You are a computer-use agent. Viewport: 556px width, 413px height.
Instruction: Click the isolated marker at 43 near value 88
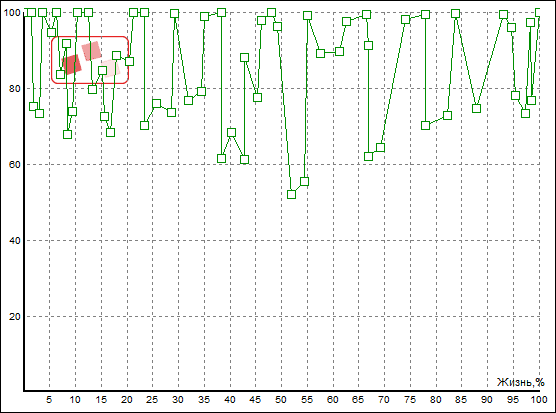pos(244,57)
